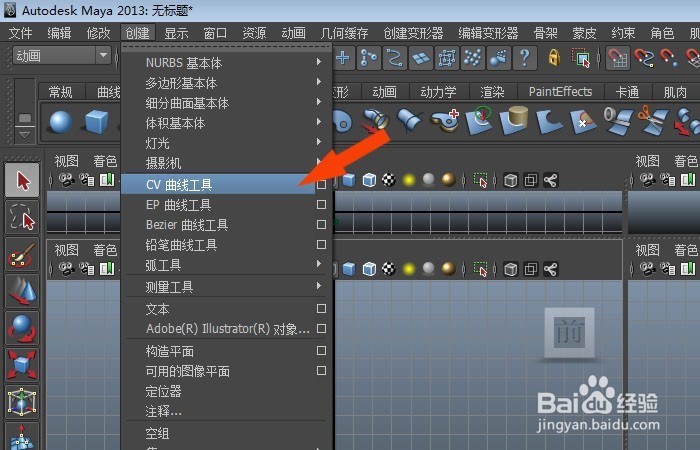Select the Move tool cone icon

22,292
